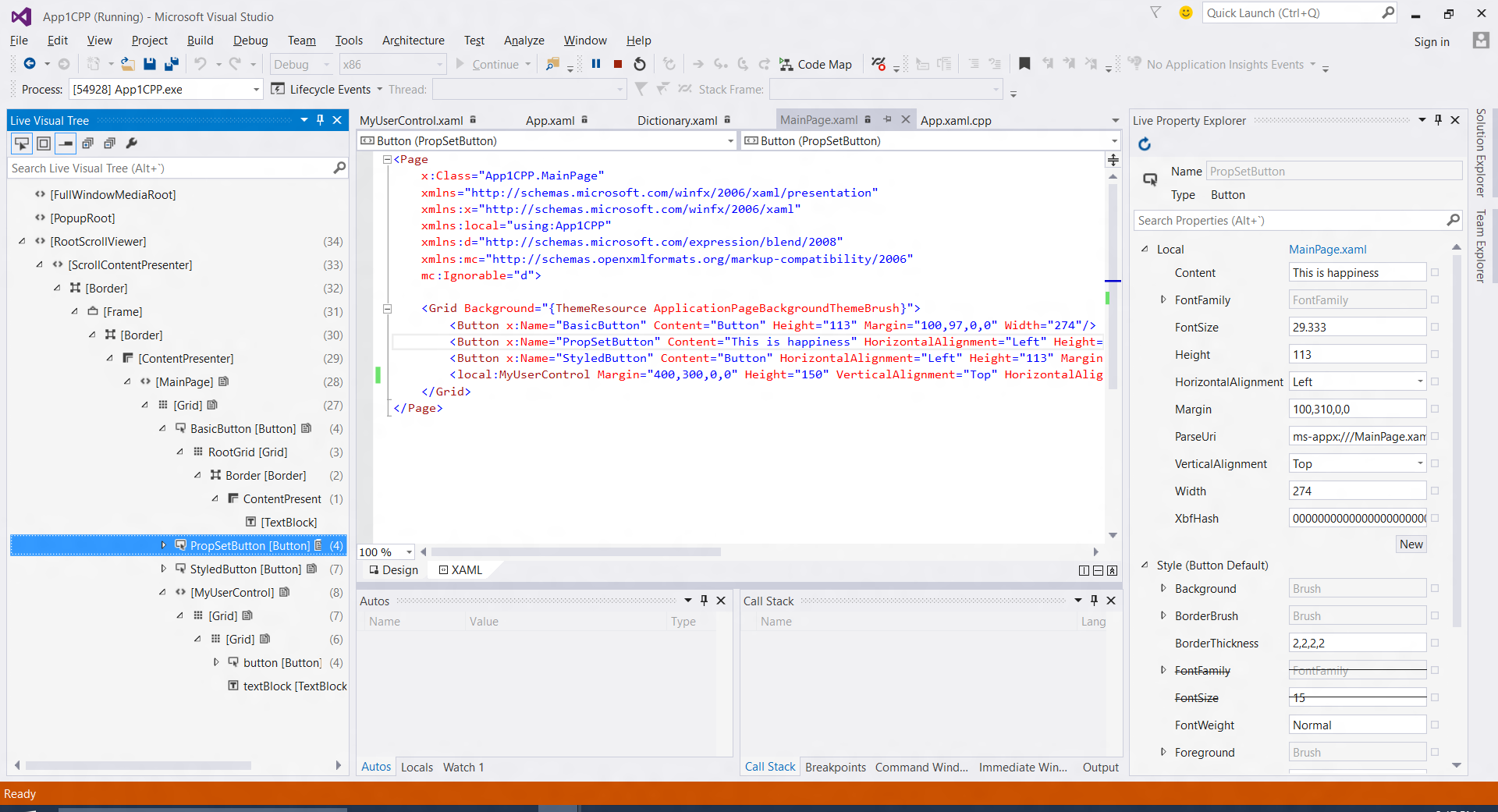This screenshot has width=1498, height=812.
Task: Switch to the Breakpoints tab
Action: pyautogui.click(x=835, y=767)
